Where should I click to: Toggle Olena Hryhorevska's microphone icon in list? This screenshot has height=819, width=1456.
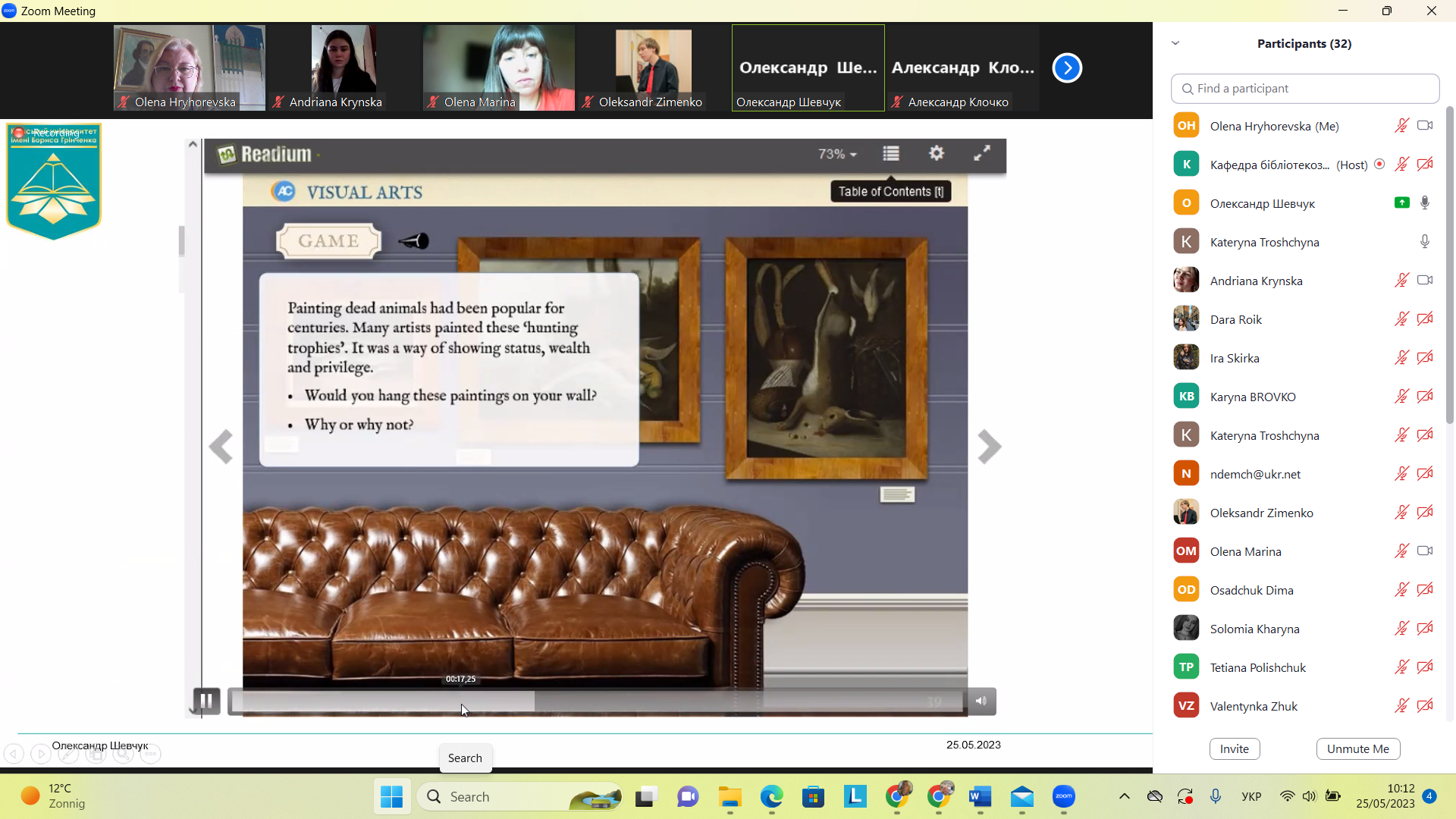pos(1401,126)
